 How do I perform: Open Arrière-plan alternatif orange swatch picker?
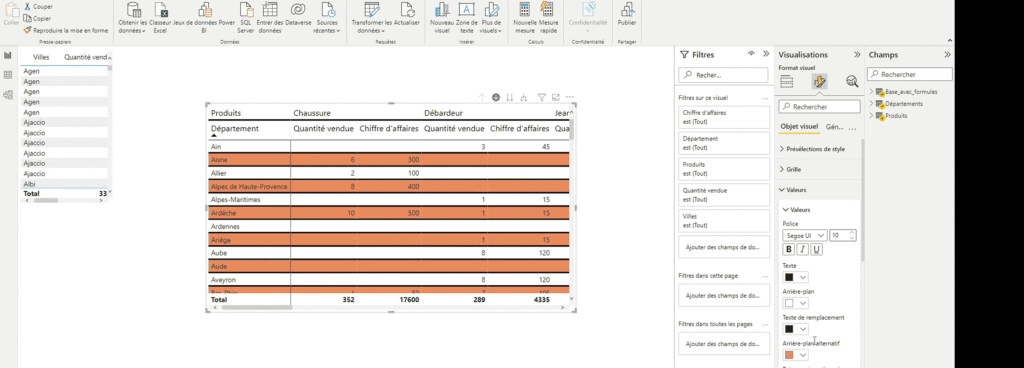coord(795,354)
